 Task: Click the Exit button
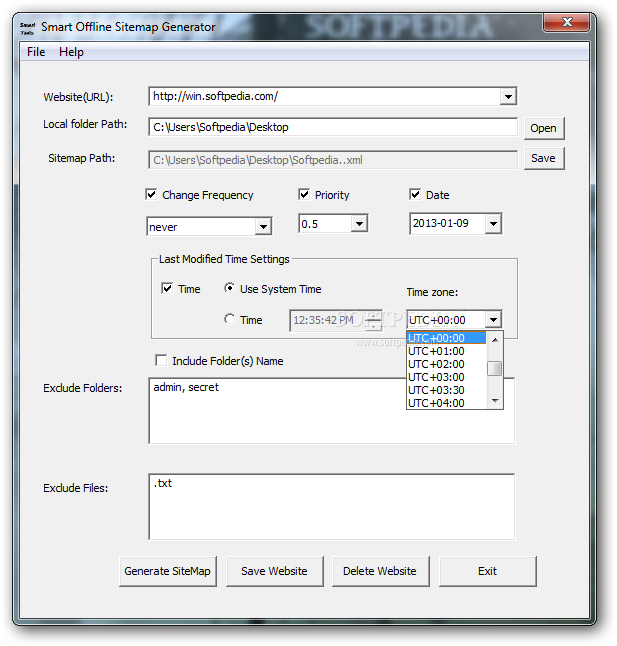pos(488,571)
